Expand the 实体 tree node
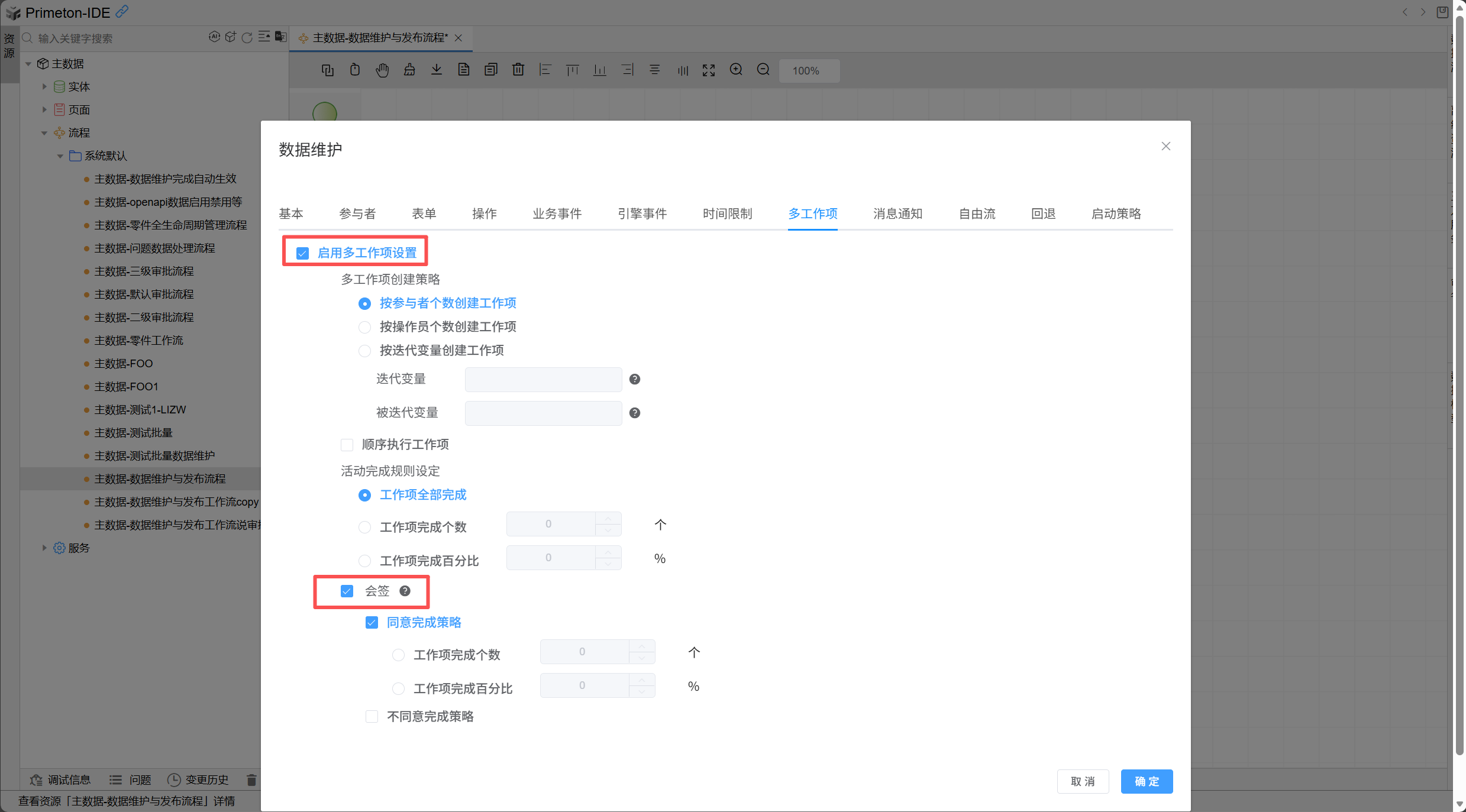 44,86
